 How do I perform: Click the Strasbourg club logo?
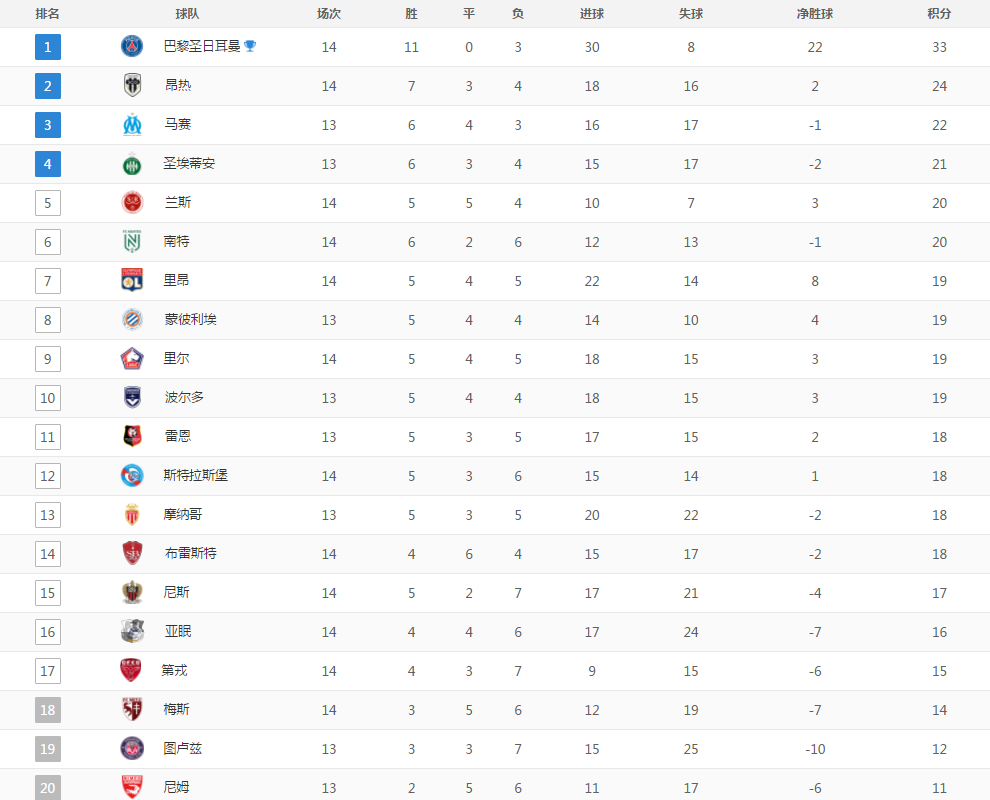132,475
